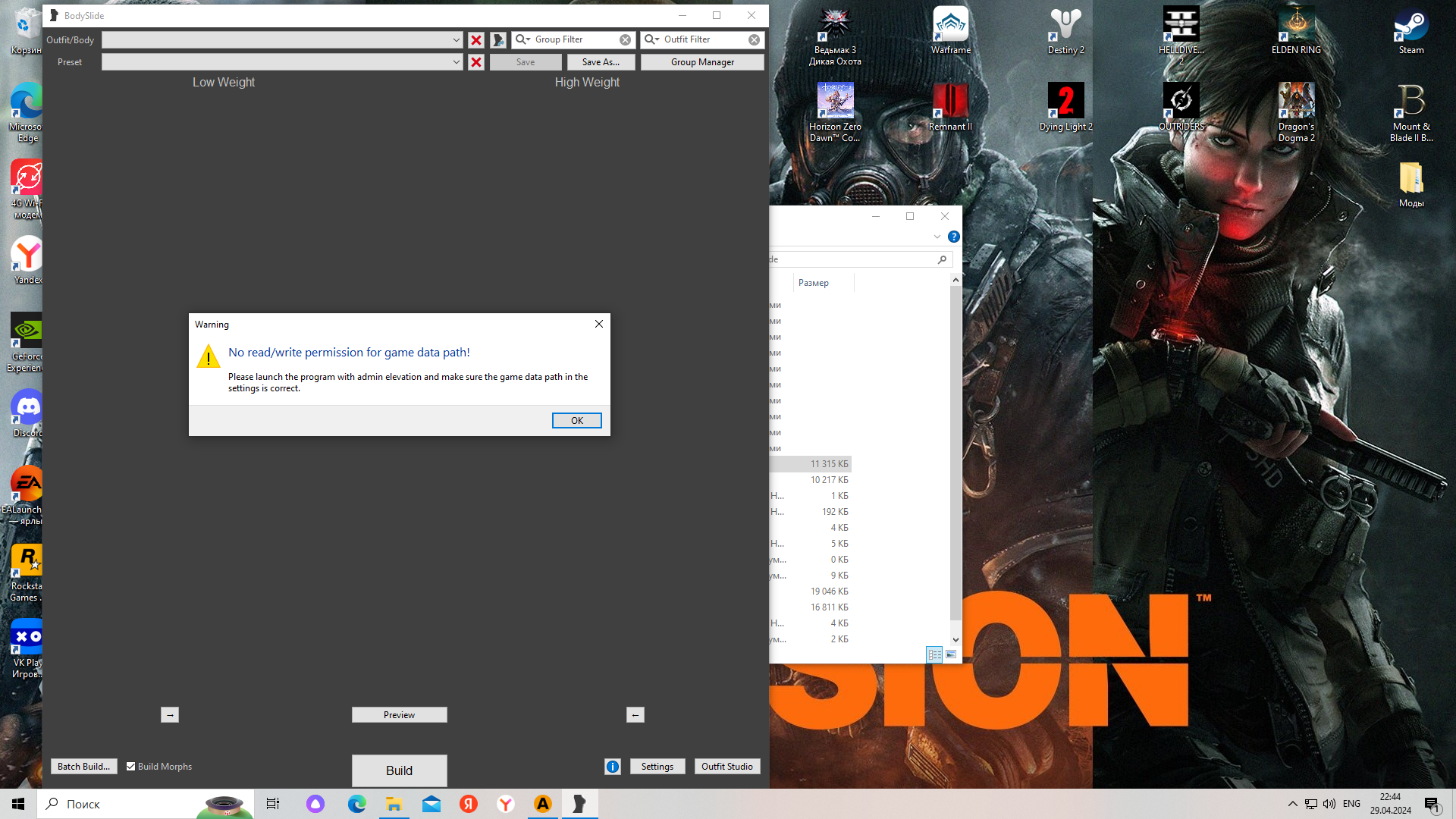This screenshot has width=1456, height=819.
Task: Clear the Outfit Filter search field
Action: coord(754,40)
